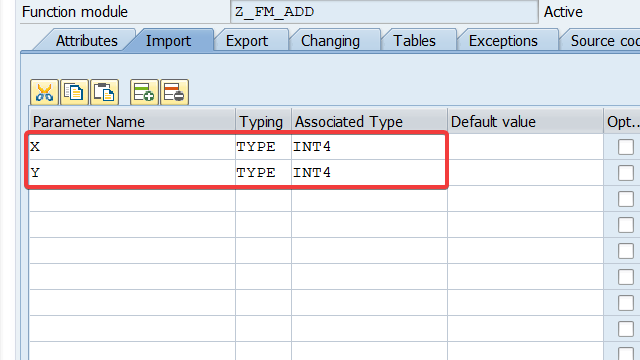
Task: Click the Copy toolbar icon
Action: [x=74, y=92]
